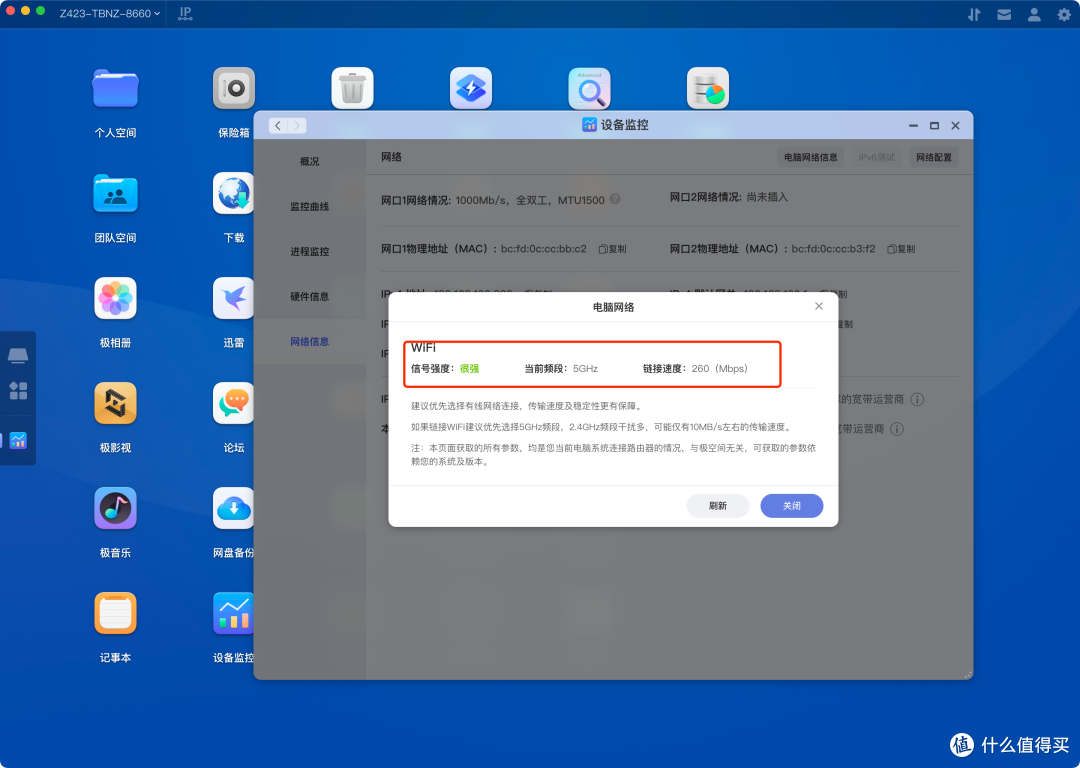The width and height of the screenshot is (1080, 768).
Task: Open the user account icon in top bar
Action: coord(1034,14)
